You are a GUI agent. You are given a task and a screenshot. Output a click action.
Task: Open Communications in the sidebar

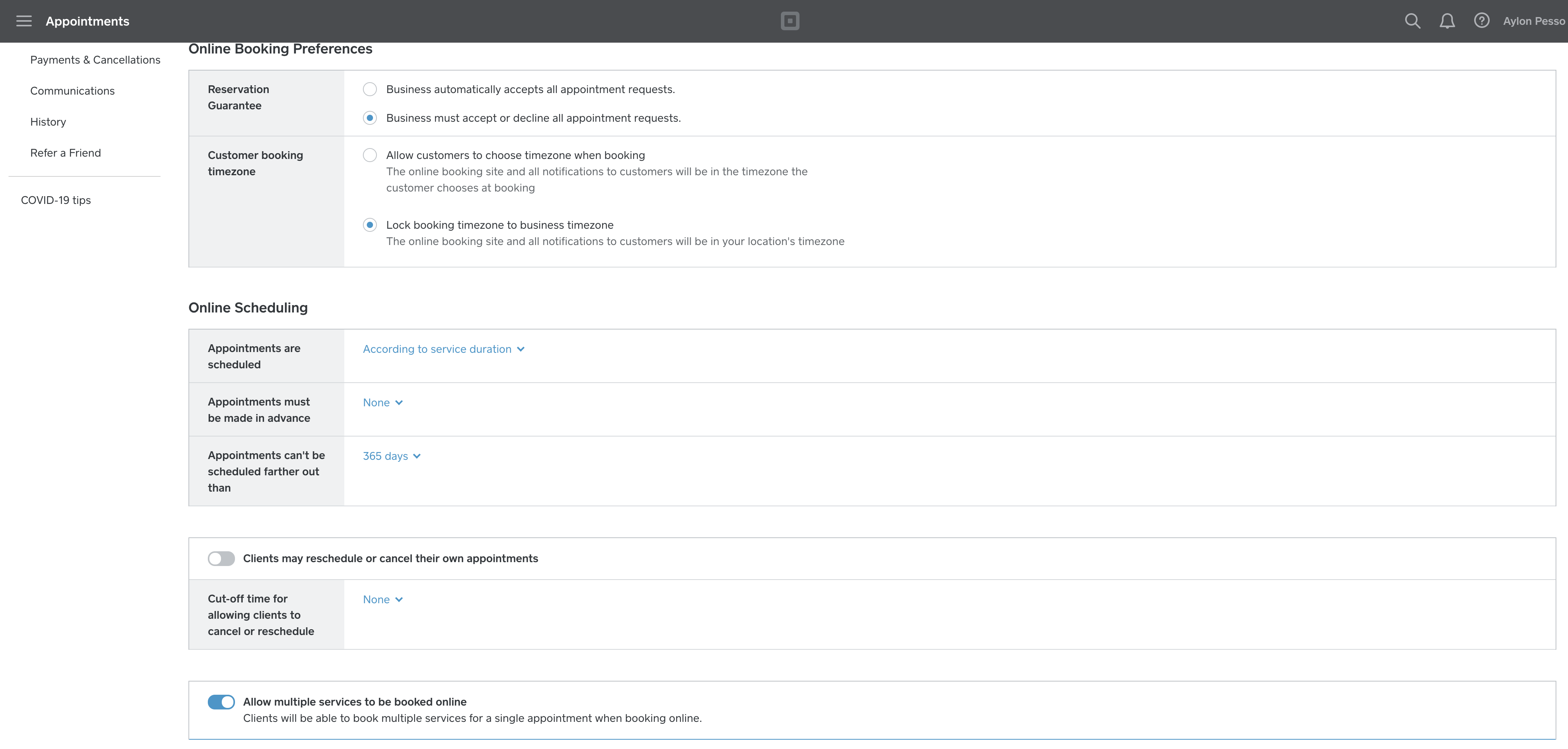coord(73,91)
